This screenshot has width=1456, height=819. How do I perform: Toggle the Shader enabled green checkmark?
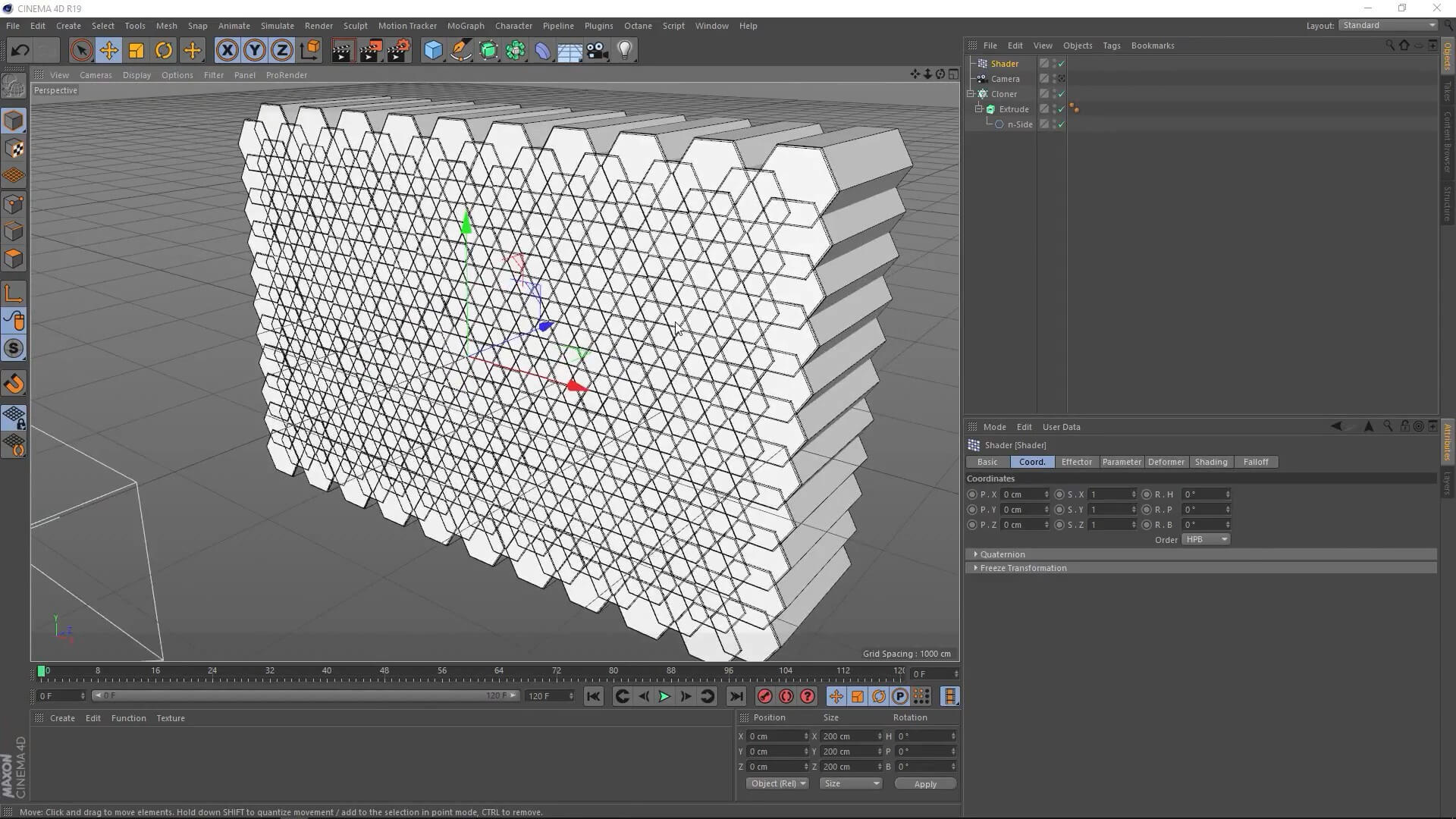1061,64
